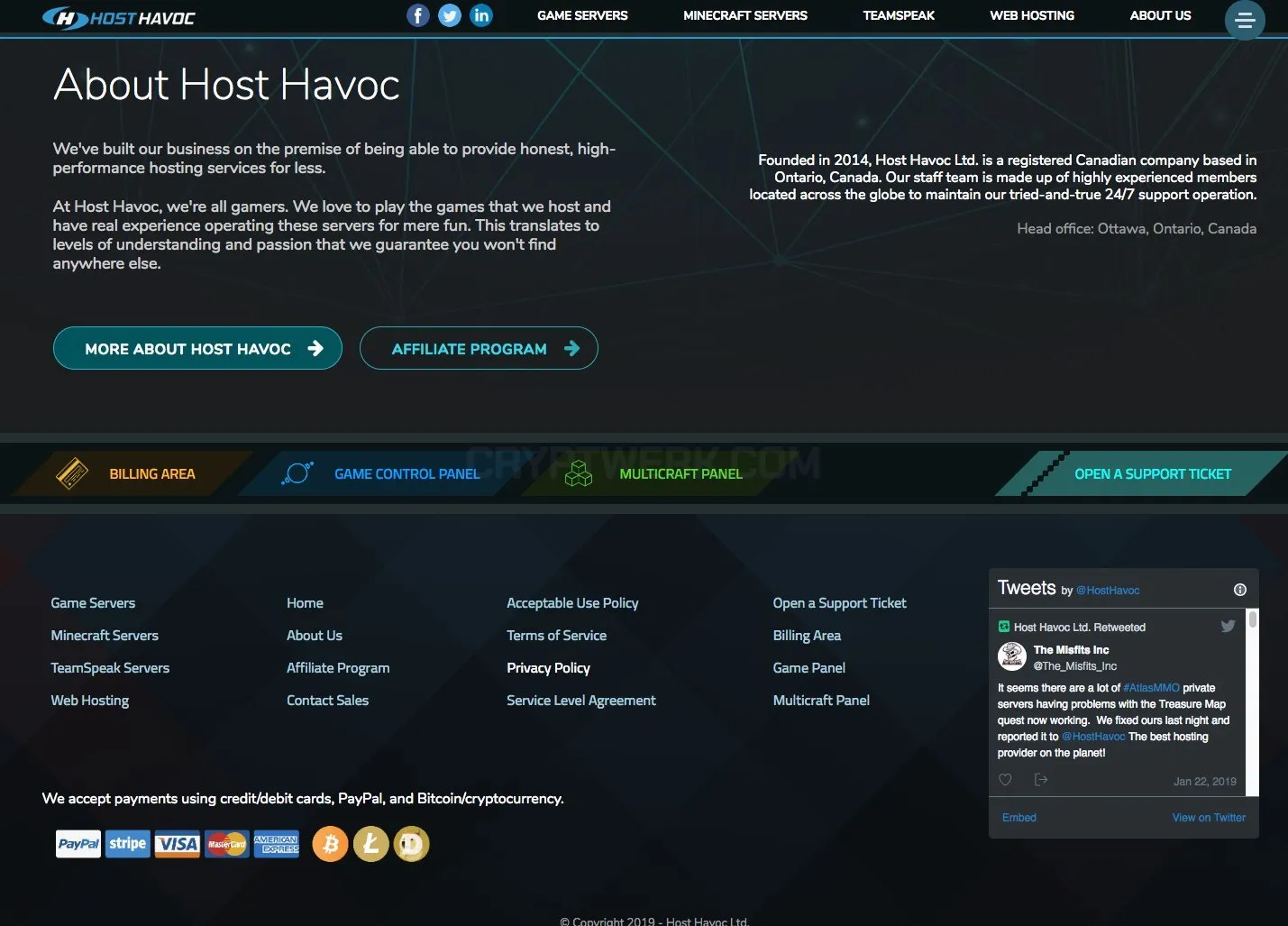Screen dimensions: 1288x926
Task: Open Privacy Policy link
Action: tap(548, 668)
